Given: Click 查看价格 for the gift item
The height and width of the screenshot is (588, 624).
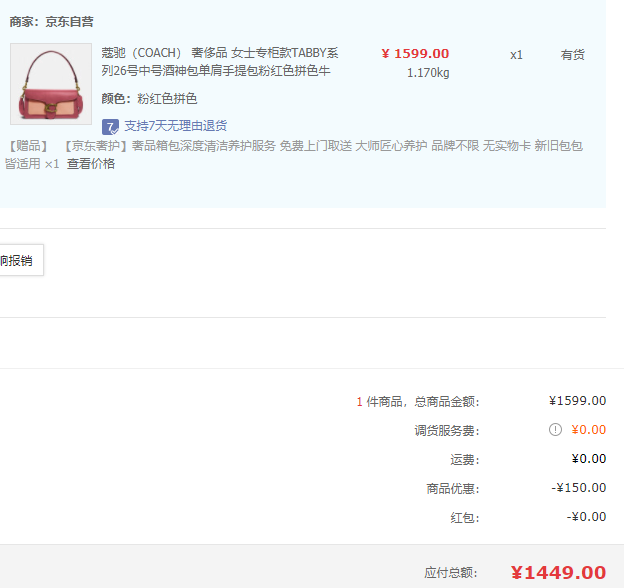Looking at the screenshot, I should point(91,164).
